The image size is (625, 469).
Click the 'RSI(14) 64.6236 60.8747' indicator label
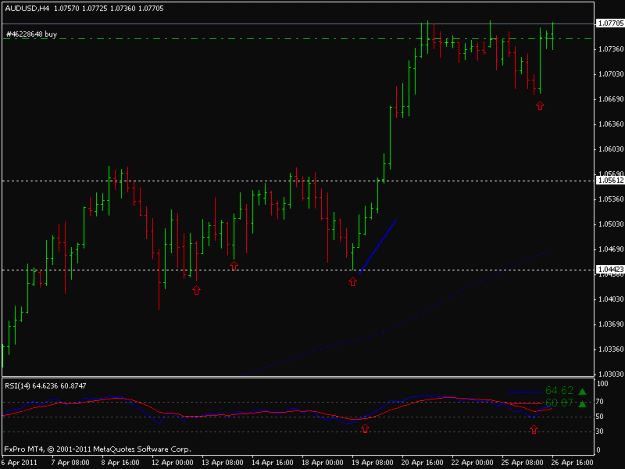pos(45,386)
